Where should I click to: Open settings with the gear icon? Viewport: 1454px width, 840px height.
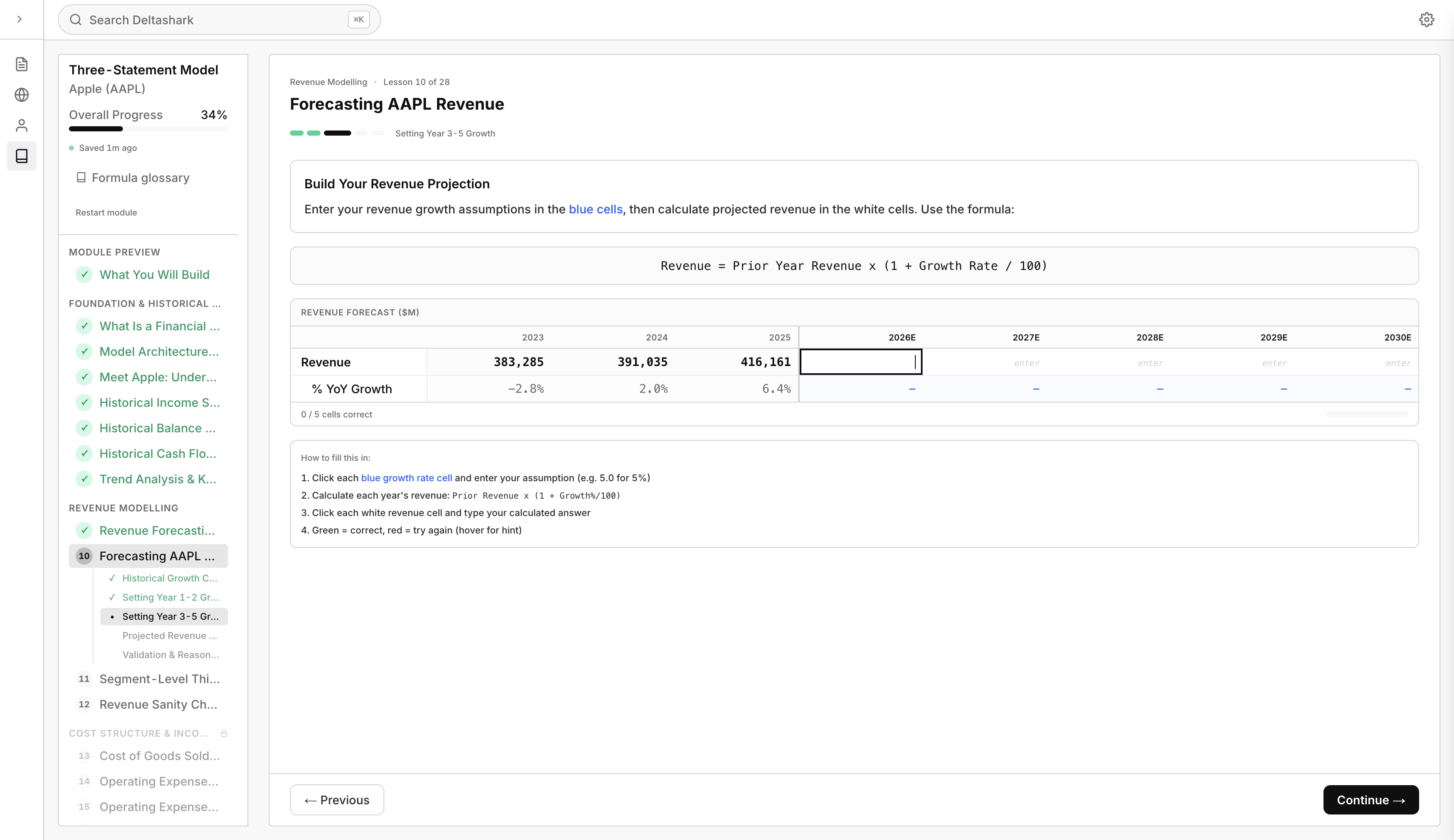(1426, 20)
